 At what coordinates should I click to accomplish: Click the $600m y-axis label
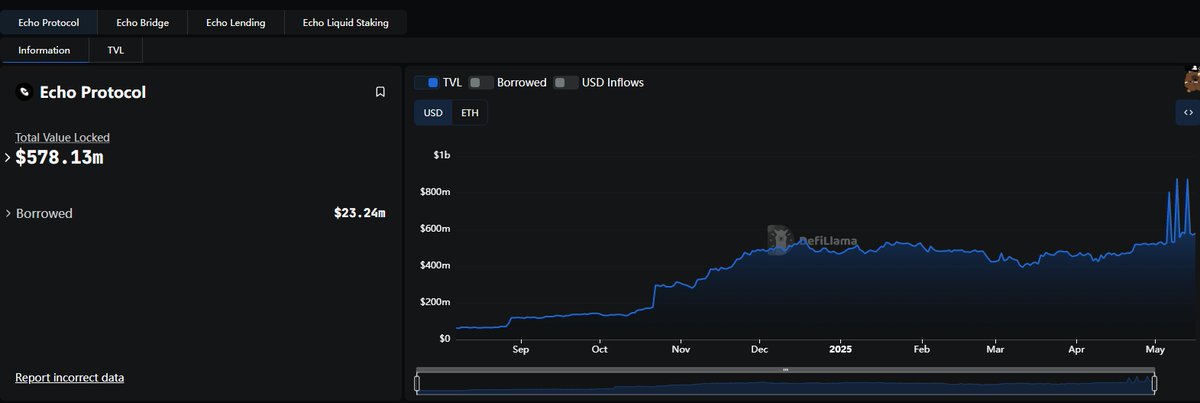point(436,228)
